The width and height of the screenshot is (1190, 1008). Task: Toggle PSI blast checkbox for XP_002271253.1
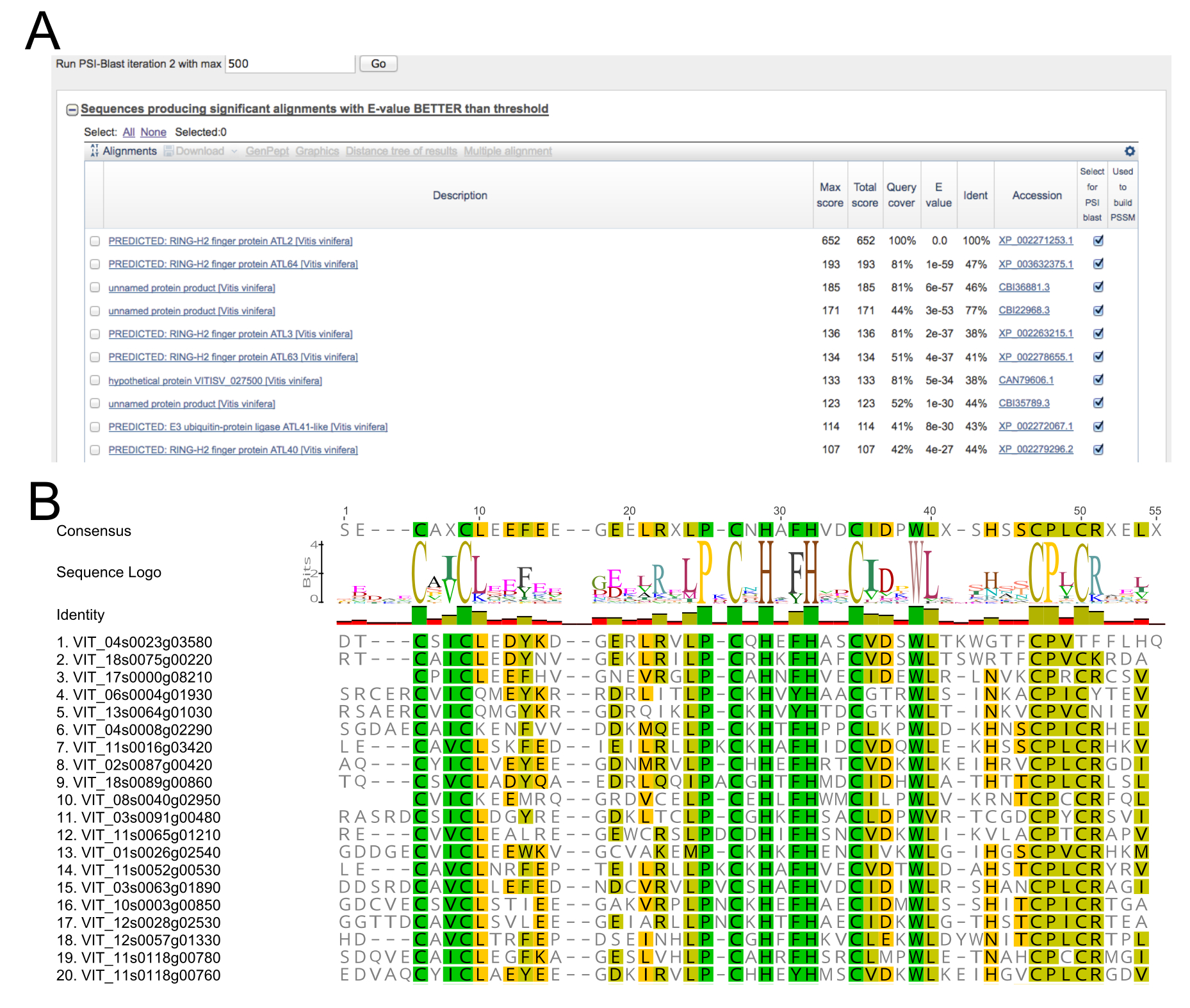point(1098,241)
